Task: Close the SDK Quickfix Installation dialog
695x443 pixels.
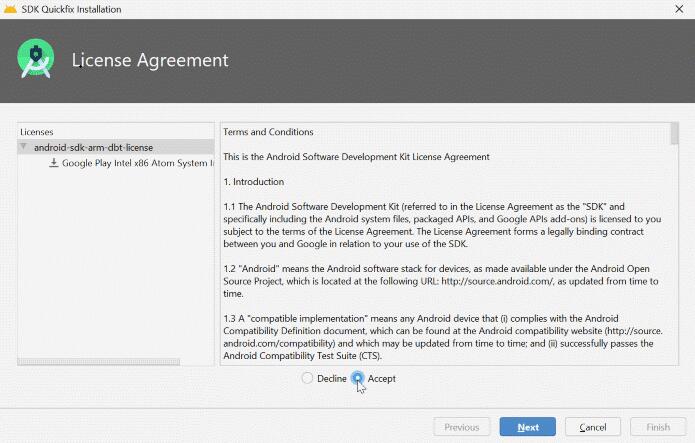Action: tap(679, 9)
